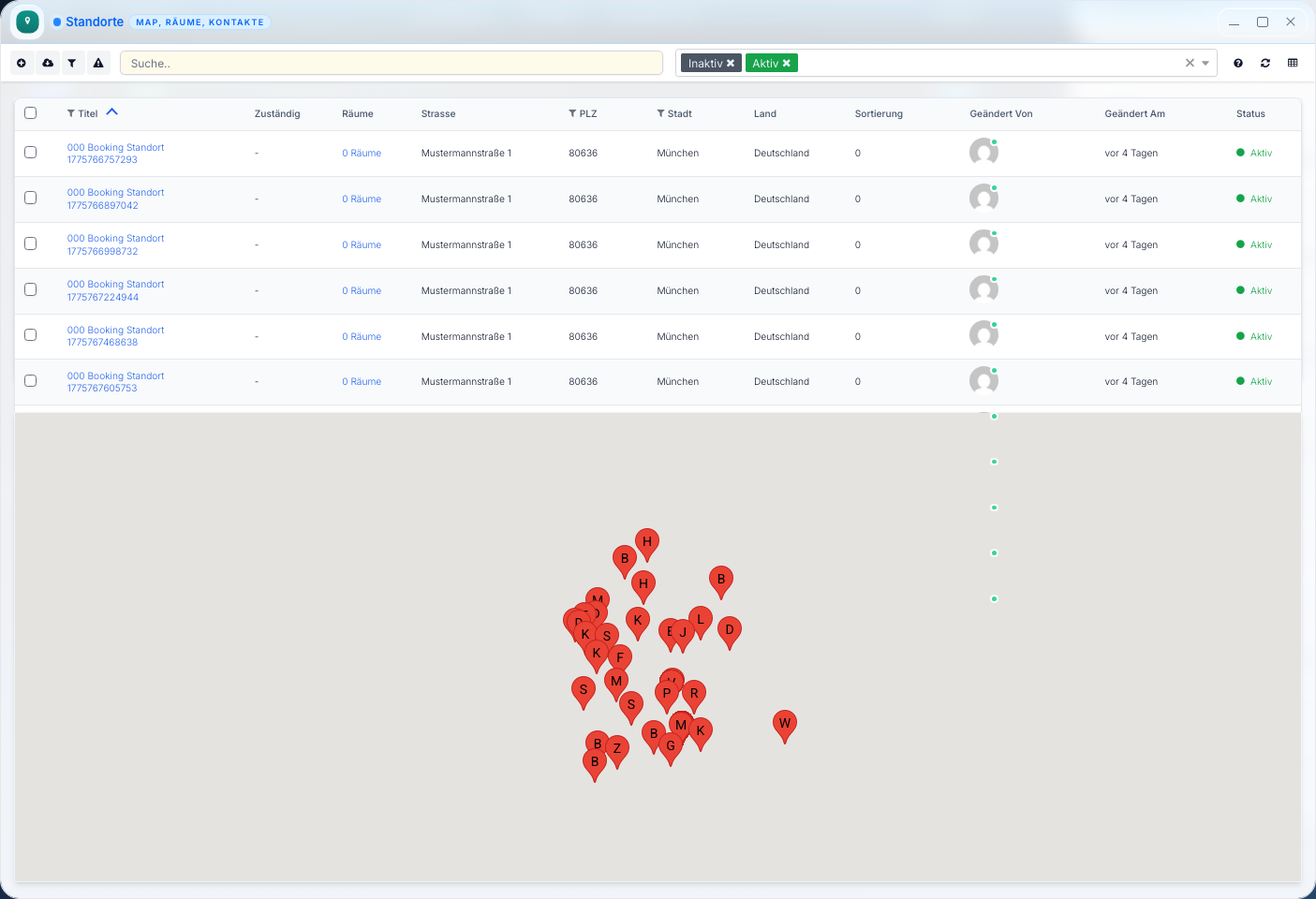Viewport: 1316px width, 899px height.
Task: Open 0 Räume link in third row
Action: click(362, 244)
